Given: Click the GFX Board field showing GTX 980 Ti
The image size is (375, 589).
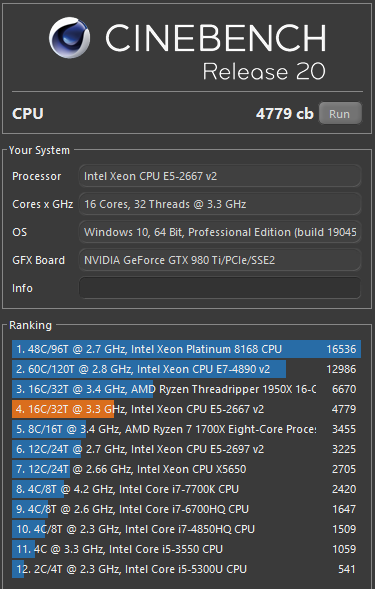Looking at the screenshot, I should pyautogui.click(x=220, y=260).
